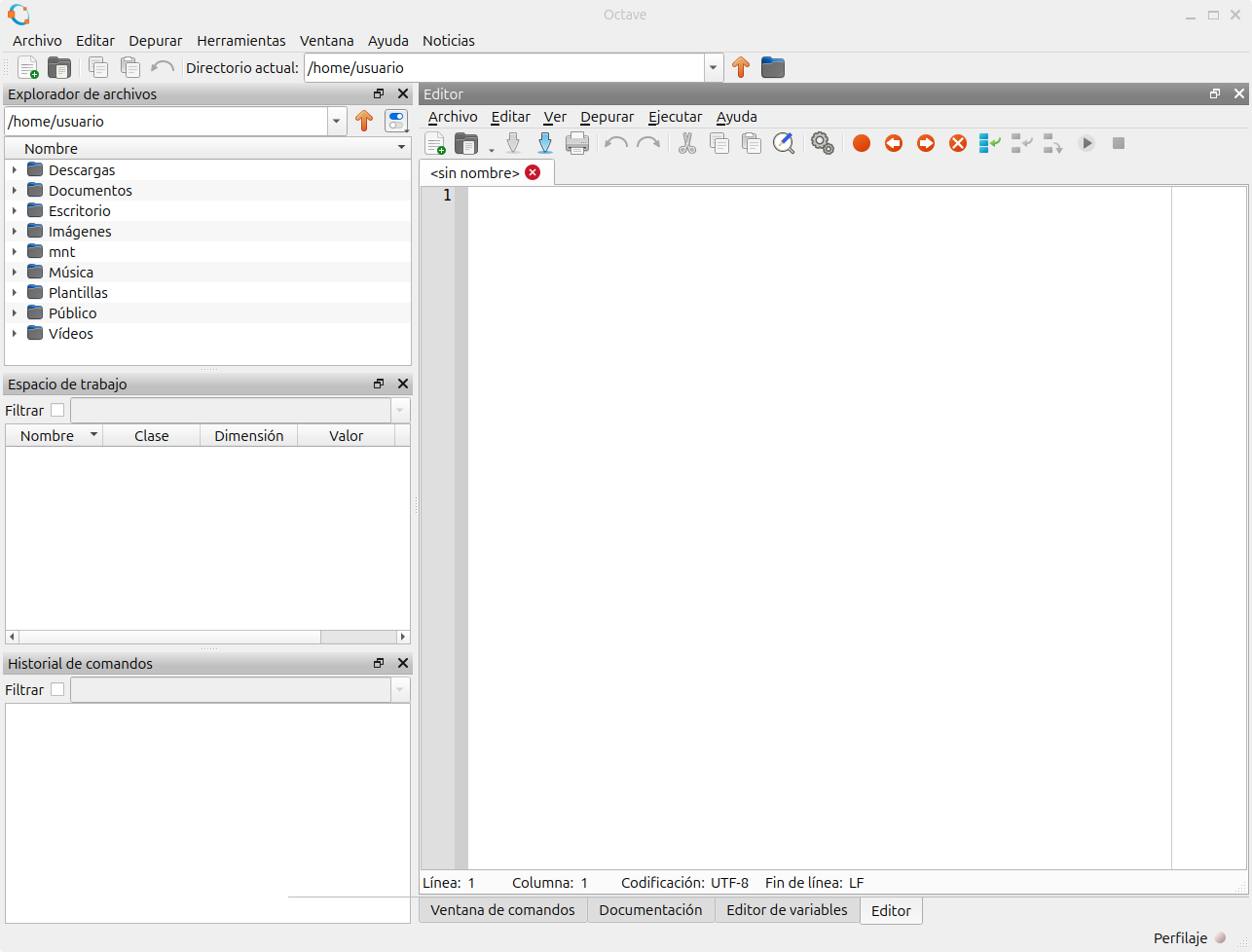The width and height of the screenshot is (1252, 952).
Task: Click the Dimensión column header
Action: coord(248,436)
